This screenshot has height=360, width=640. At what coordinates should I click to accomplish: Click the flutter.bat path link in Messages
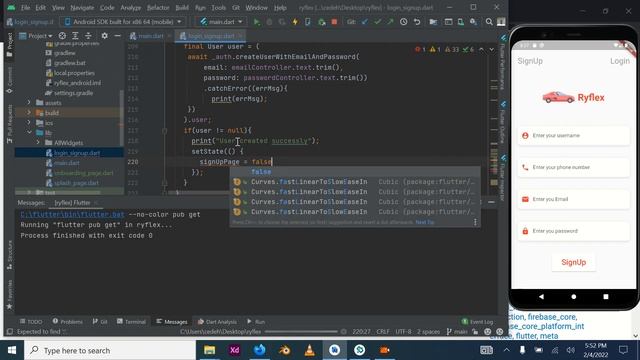pos(72,214)
